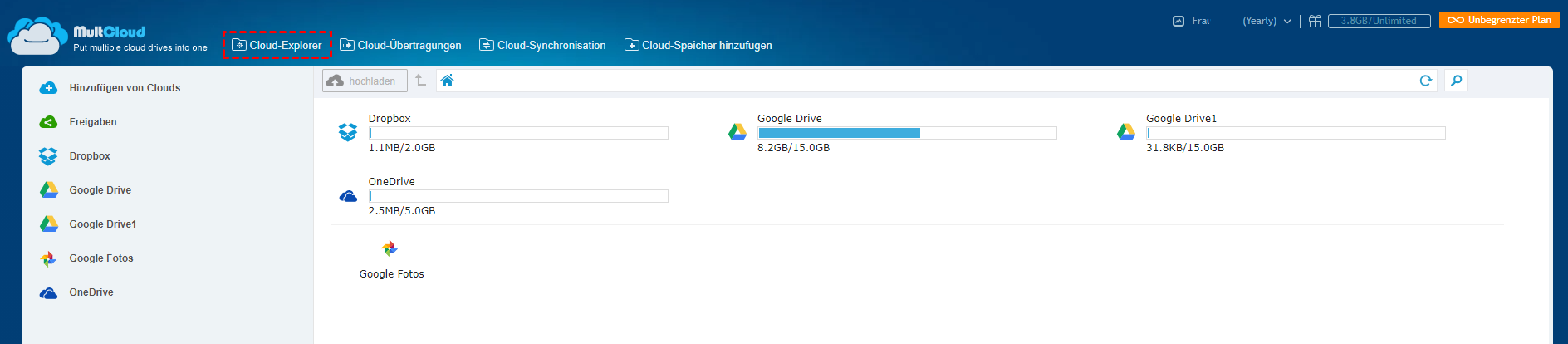Click the Google Fotos pinwheel icon in sidebar
This screenshot has height=344, width=1568.
49,259
